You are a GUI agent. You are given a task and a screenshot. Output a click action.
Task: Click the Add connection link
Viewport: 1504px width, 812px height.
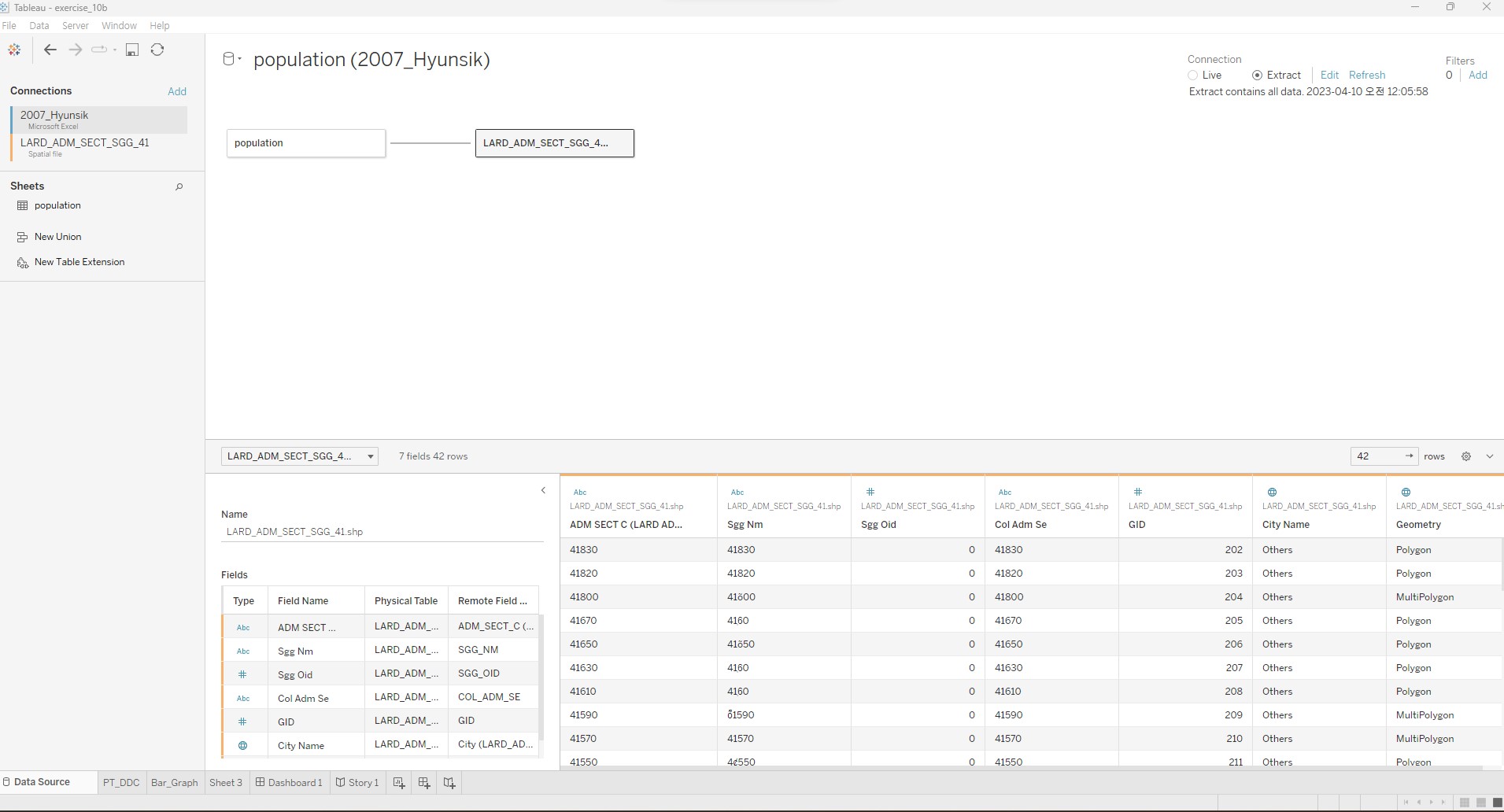pyautogui.click(x=177, y=91)
